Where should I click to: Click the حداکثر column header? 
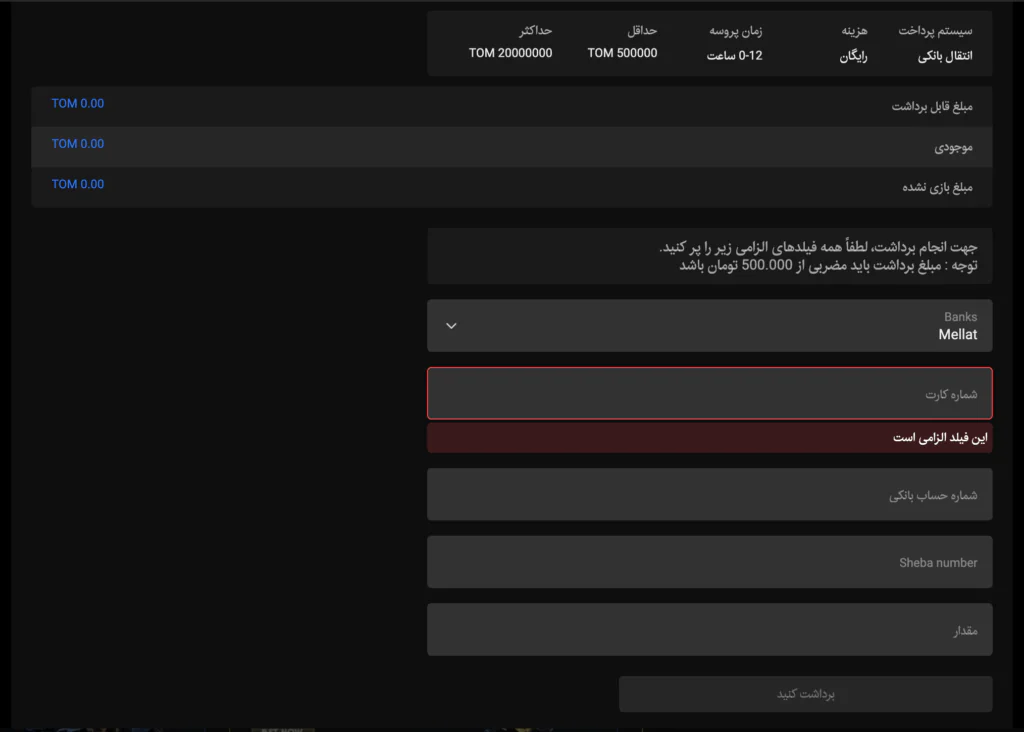point(536,31)
